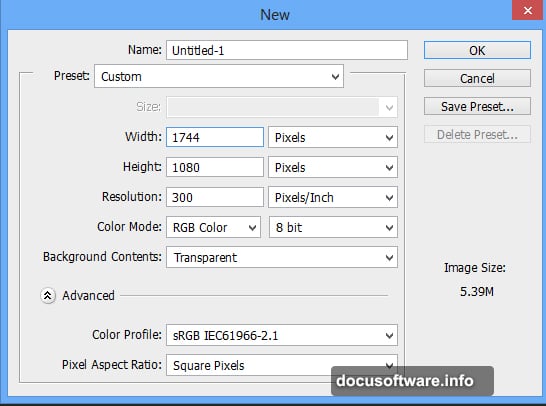The width and height of the screenshot is (546, 406).
Task: Click the Name field containing Untitled-1
Action: 287,50
